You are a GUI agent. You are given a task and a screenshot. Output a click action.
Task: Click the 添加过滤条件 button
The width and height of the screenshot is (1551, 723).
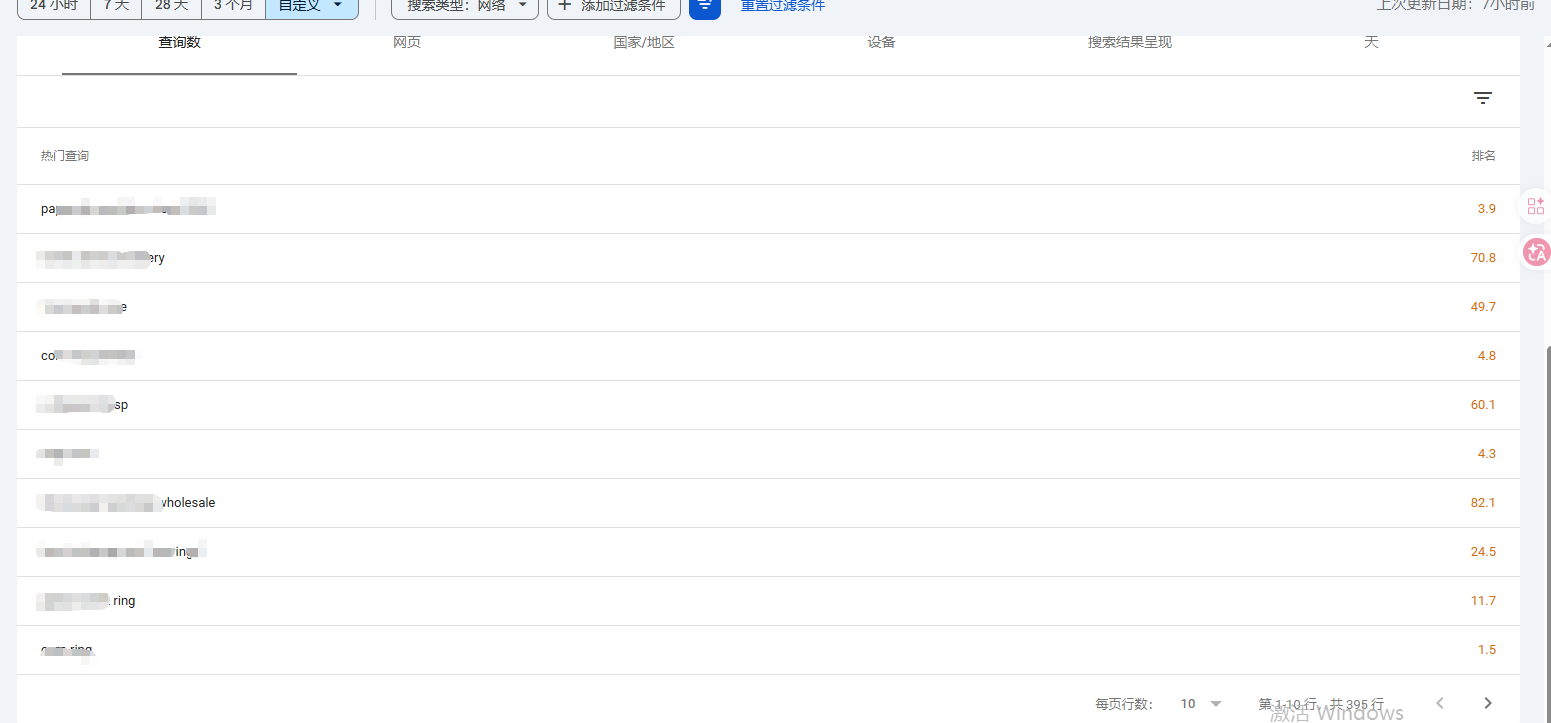(613, 6)
